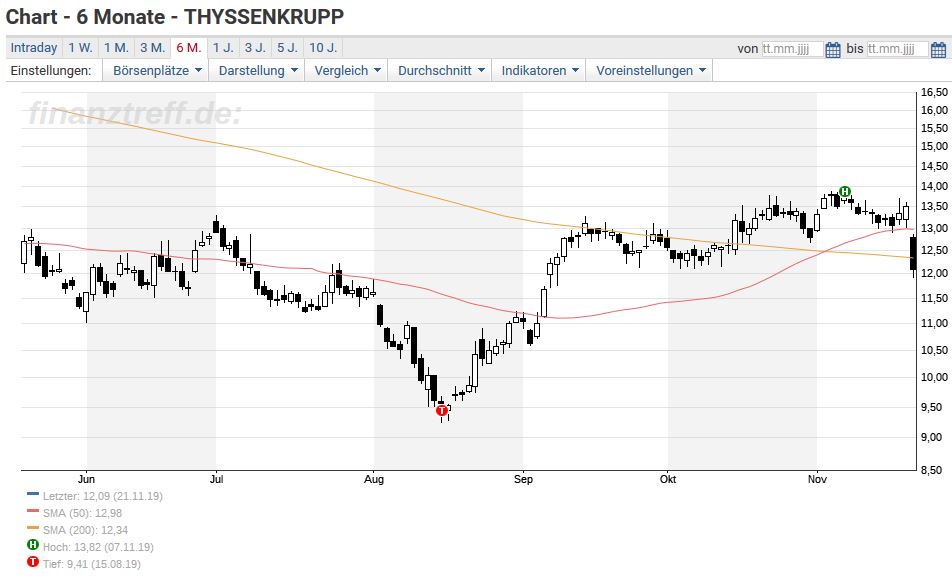Select the 5 J. time range tab
The width and height of the screenshot is (952, 579).
click(287, 48)
